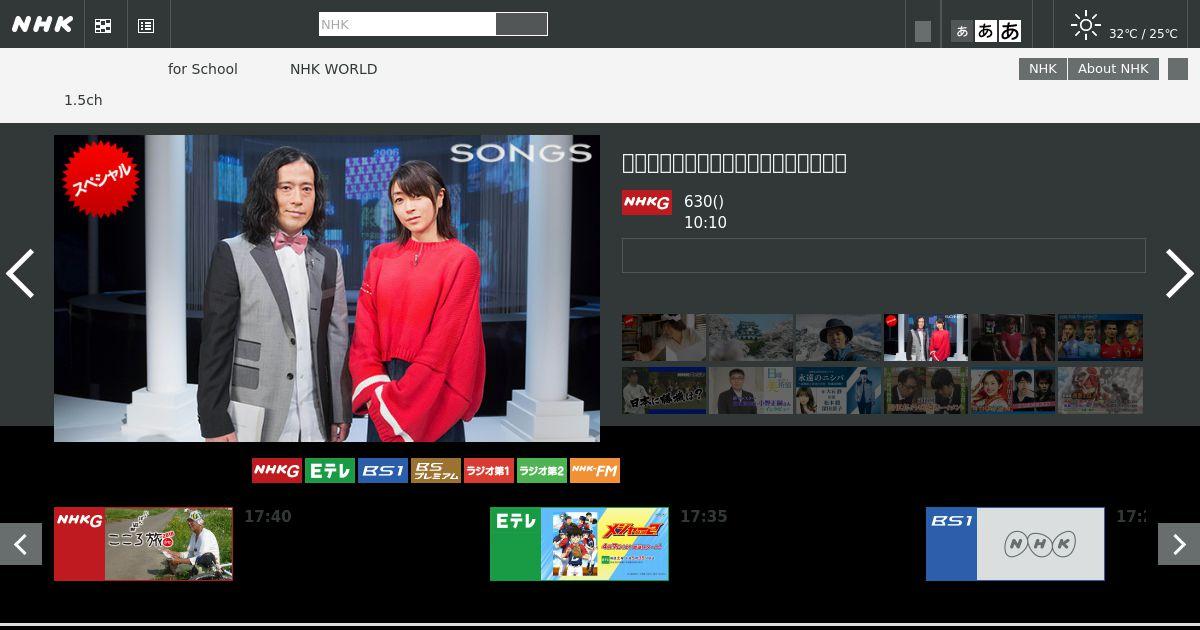1200x630 pixels.
Task: Click the small gray square beside About NHK
Action: (x=1178, y=69)
